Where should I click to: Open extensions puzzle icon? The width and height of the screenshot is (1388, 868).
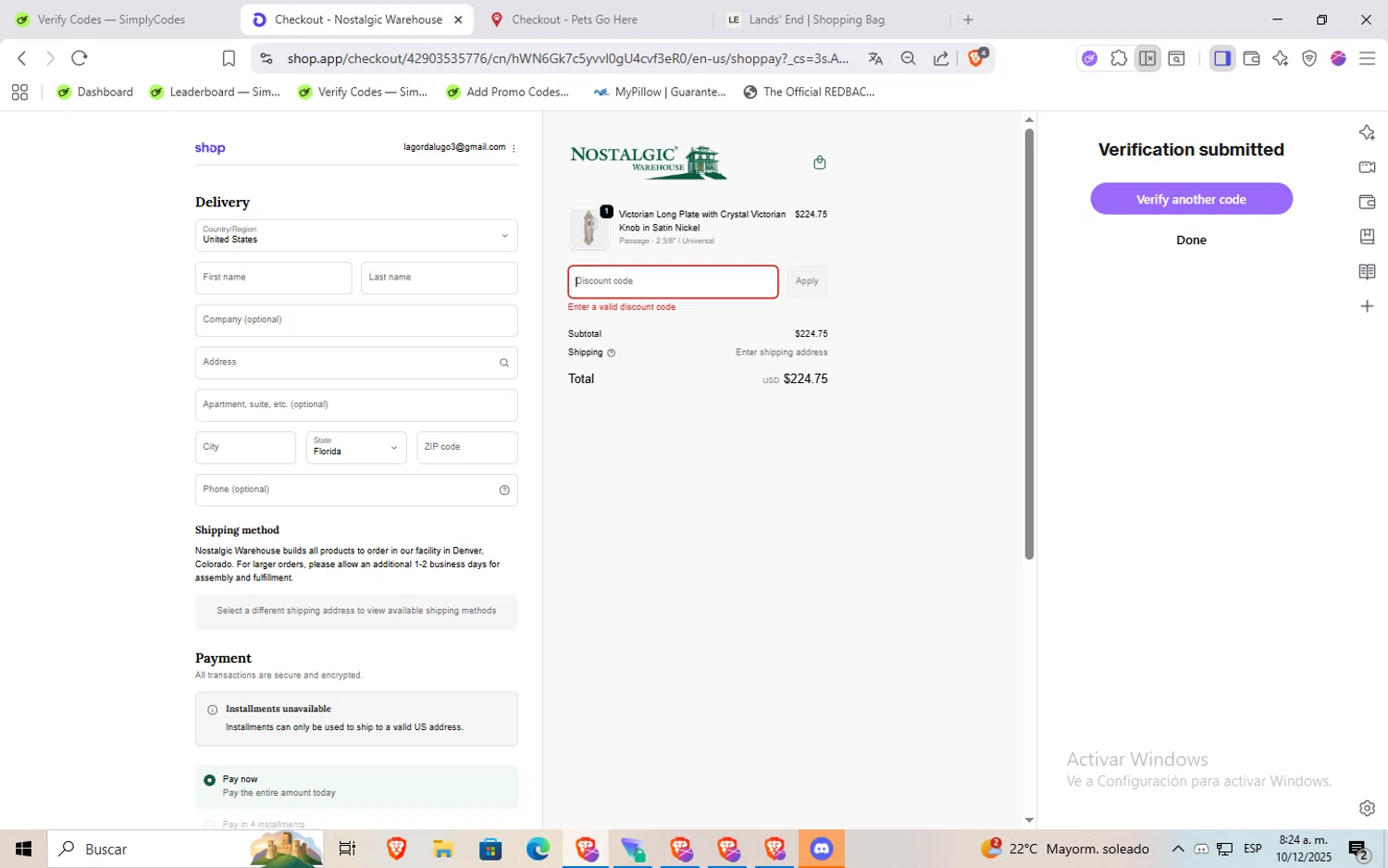(x=1119, y=58)
